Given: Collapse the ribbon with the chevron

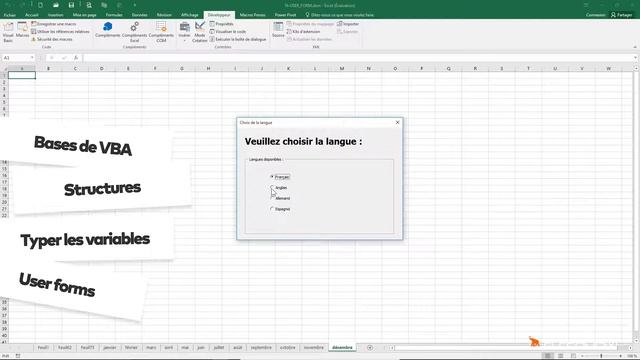Looking at the screenshot, I should click(635, 47).
